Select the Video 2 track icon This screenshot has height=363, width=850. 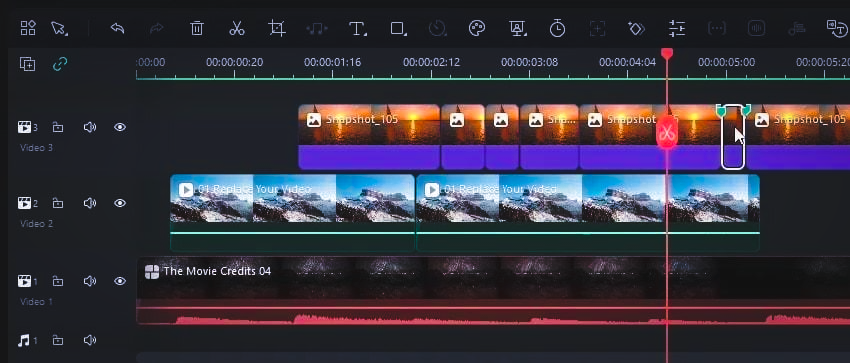coord(25,203)
